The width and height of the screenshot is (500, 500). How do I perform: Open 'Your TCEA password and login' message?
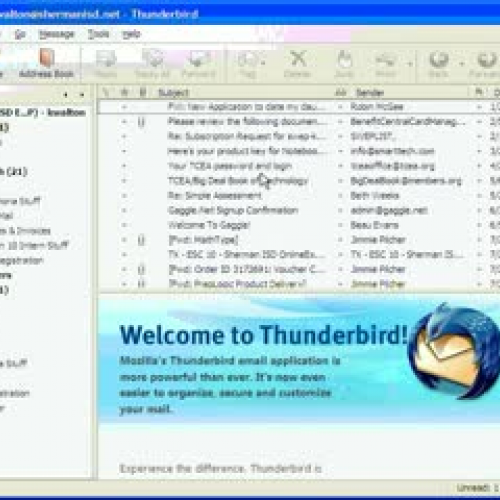pyautogui.click(x=230, y=166)
